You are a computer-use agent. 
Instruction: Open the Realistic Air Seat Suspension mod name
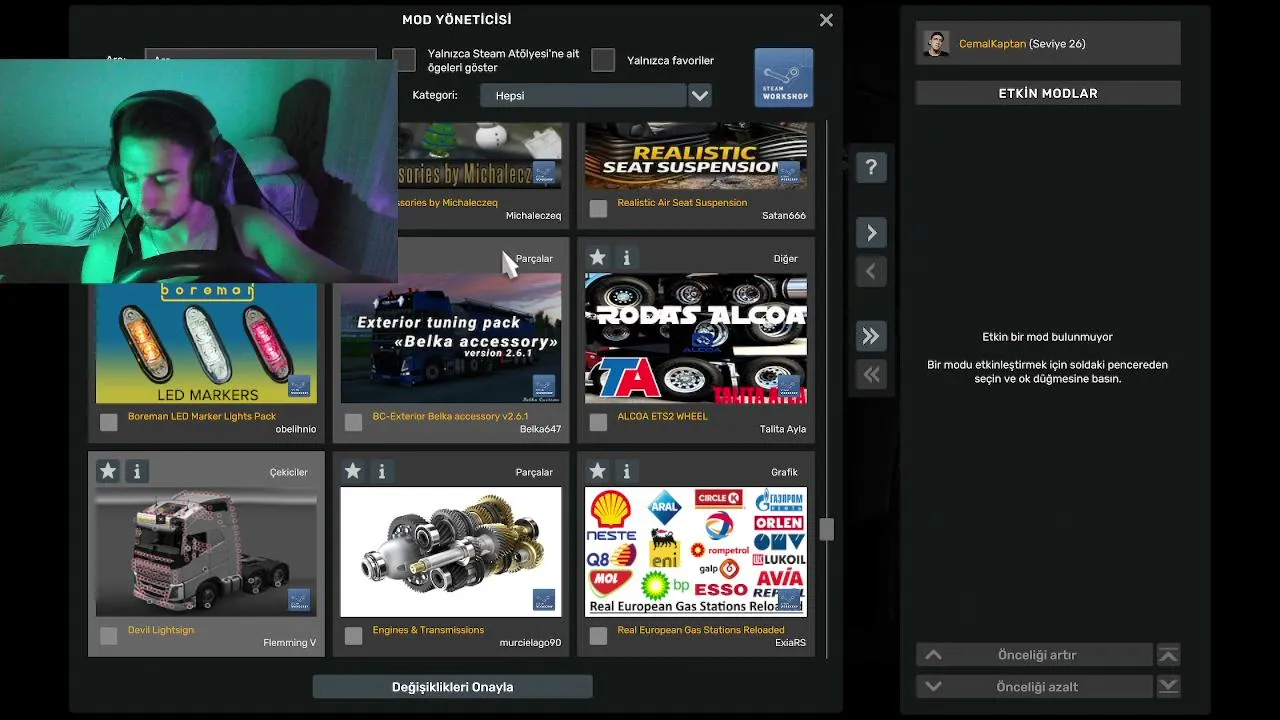pos(682,202)
